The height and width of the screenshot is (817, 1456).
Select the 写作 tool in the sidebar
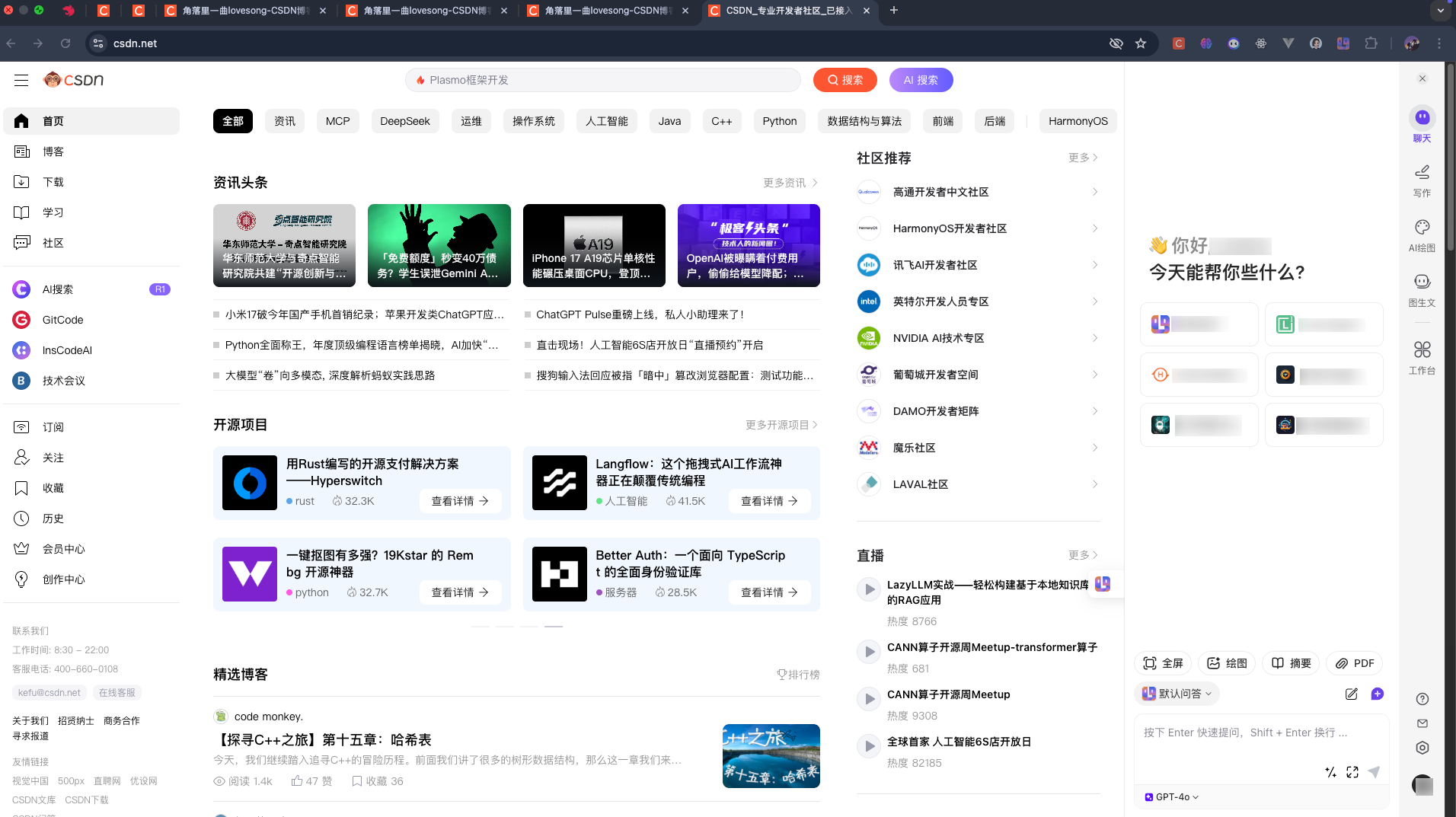tap(1421, 180)
